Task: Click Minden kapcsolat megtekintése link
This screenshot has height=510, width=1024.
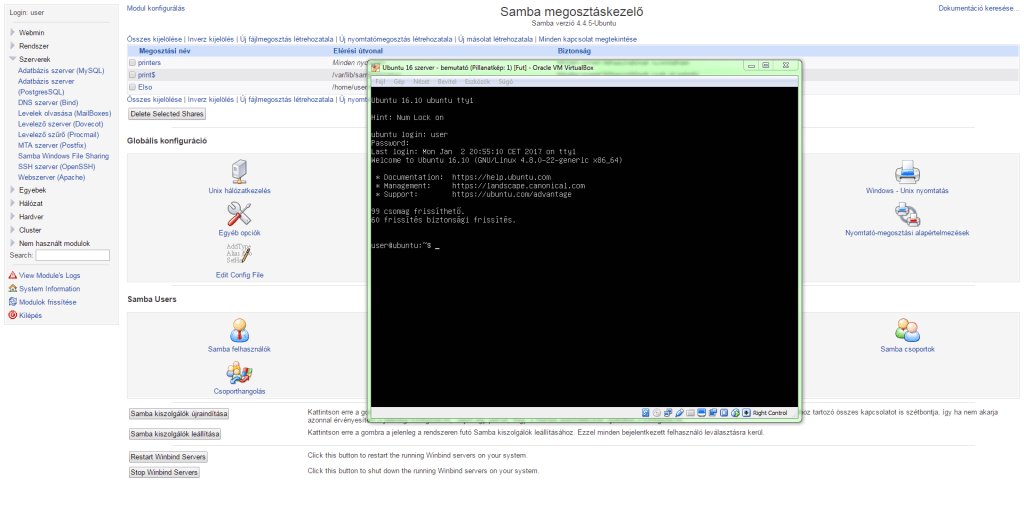Action: (x=587, y=39)
